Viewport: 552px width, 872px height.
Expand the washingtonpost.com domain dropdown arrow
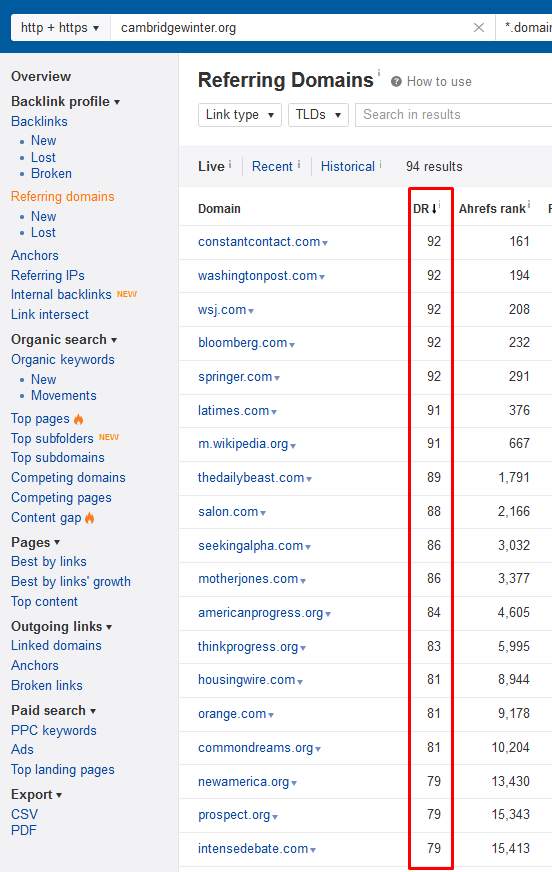(322, 277)
